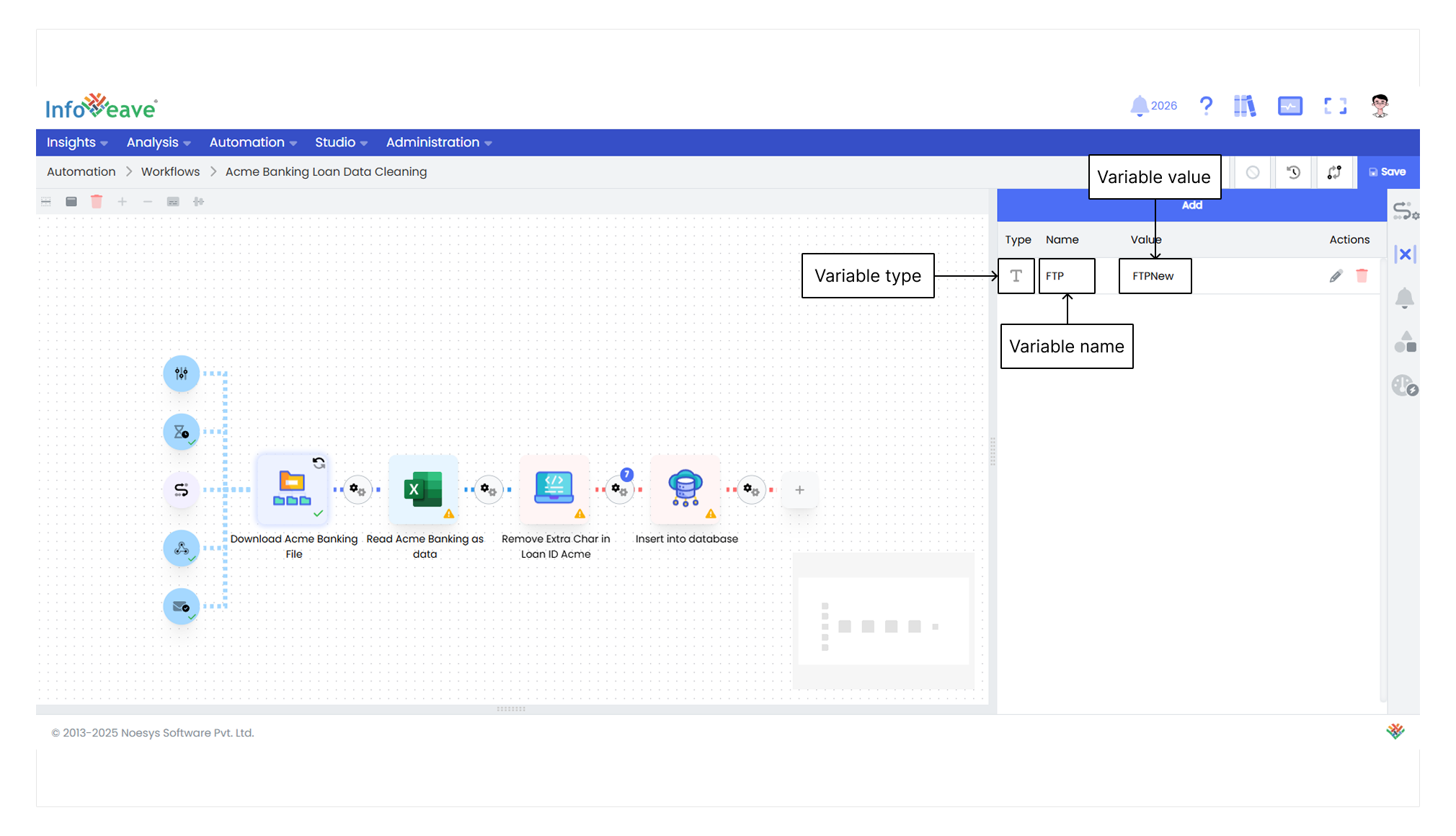Open connector gear after Download Acme Banking node
The width and height of the screenshot is (1456, 836).
click(x=358, y=490)
